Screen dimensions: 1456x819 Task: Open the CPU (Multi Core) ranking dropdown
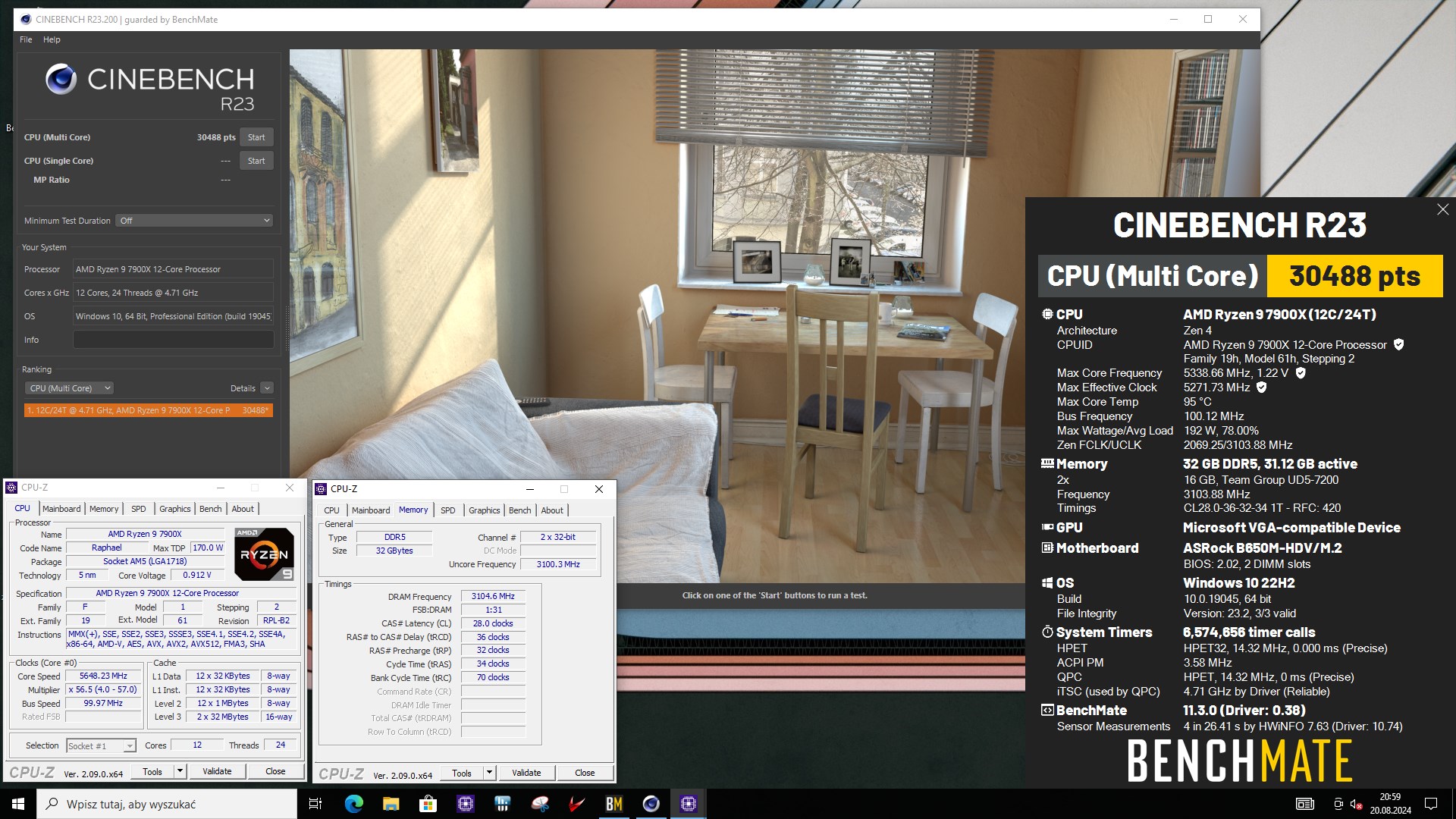[69, 388]
